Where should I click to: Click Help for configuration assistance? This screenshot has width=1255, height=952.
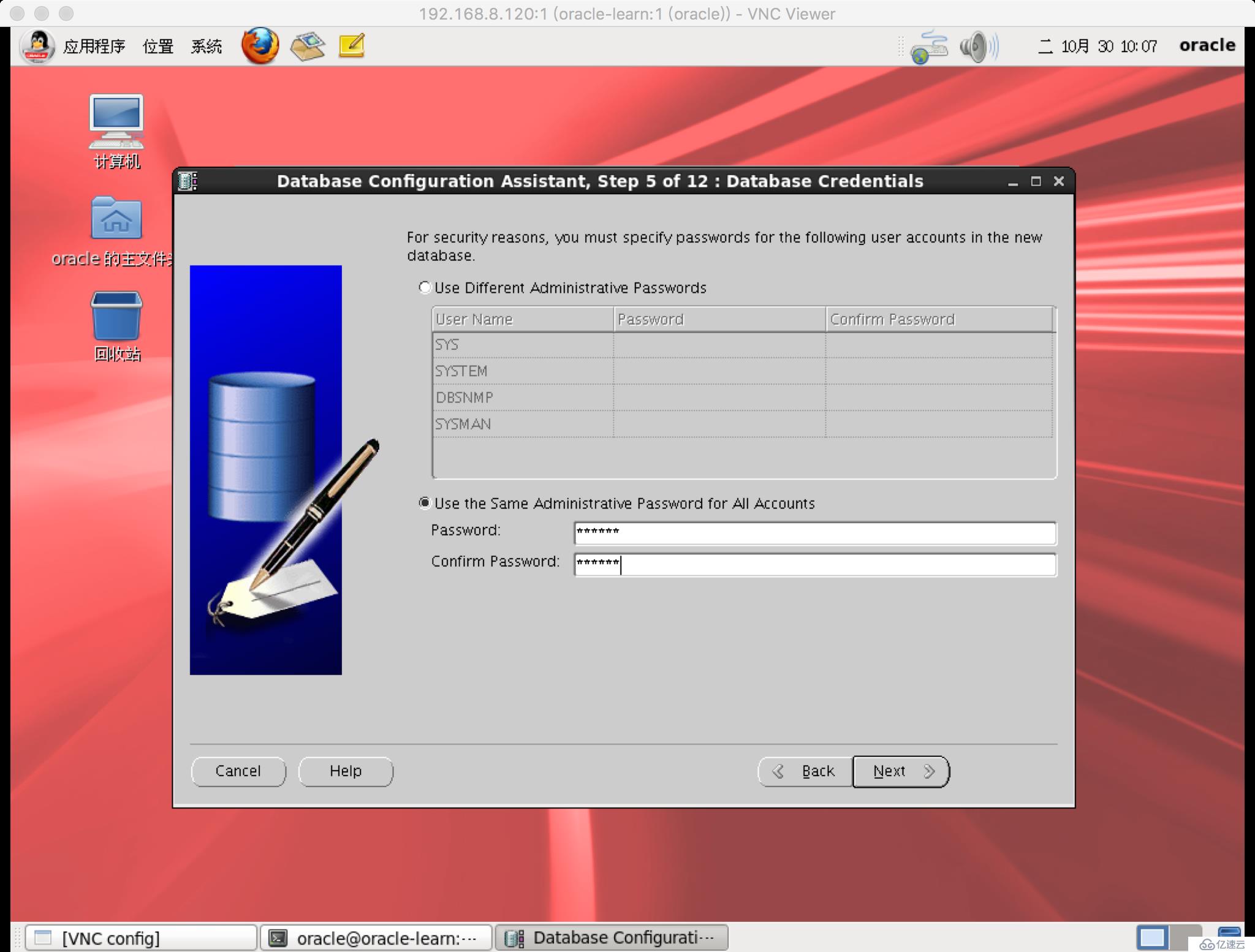coord(346,771)
